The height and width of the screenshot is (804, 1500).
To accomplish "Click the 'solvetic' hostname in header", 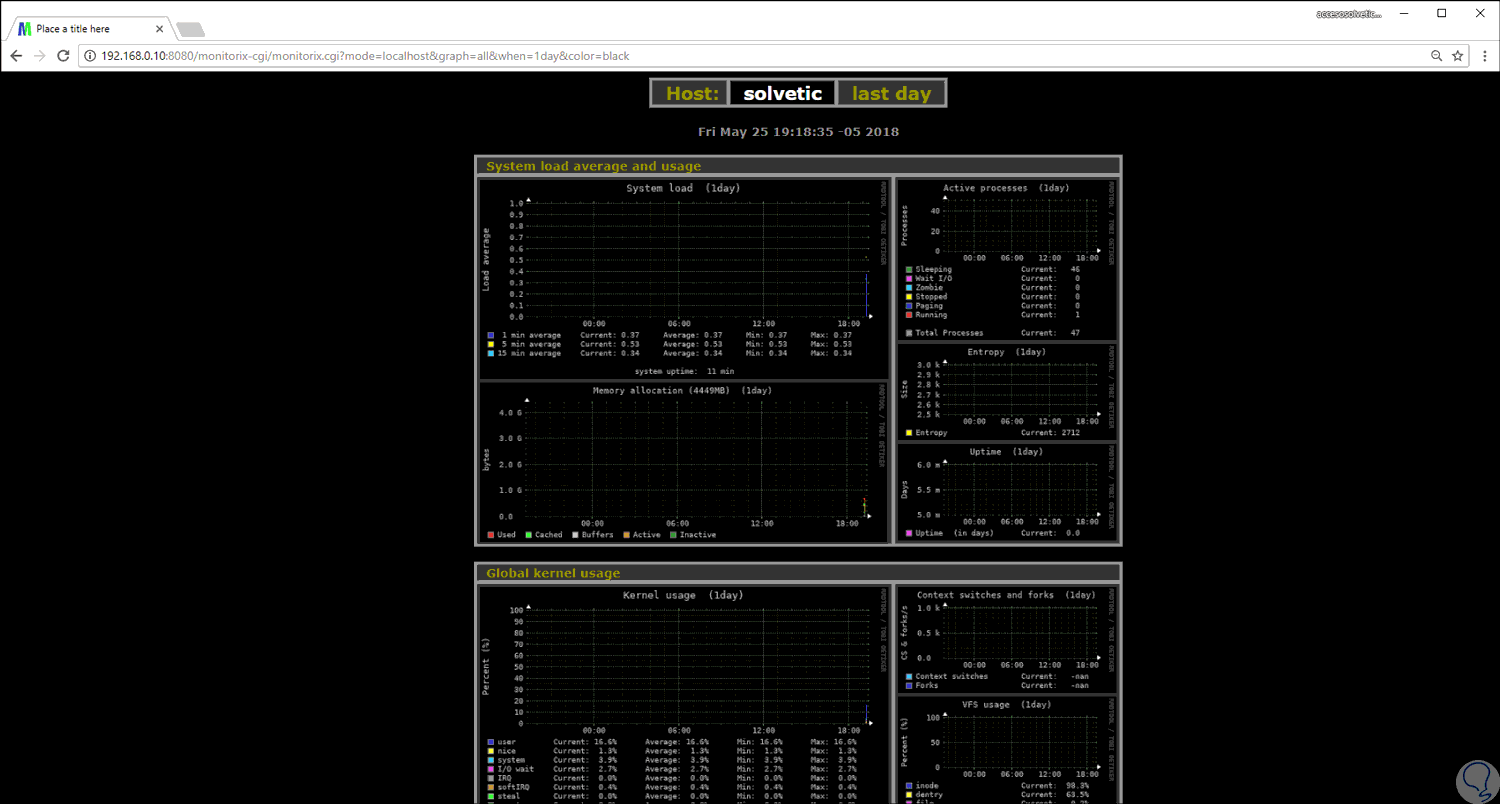I will click(x=783, y=93).
